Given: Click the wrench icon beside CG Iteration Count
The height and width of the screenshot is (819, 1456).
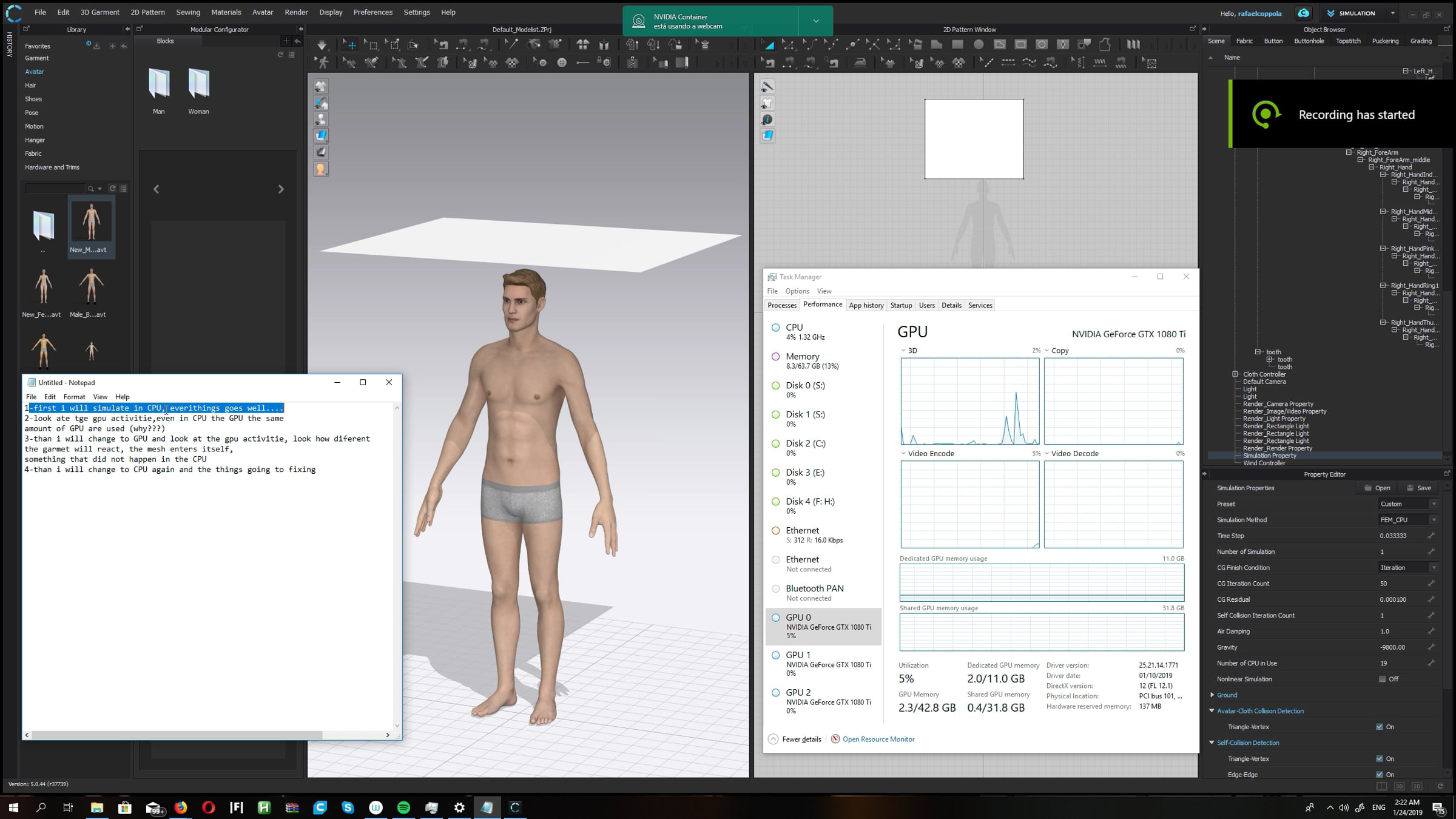Looking at the screenshot, I should pyautogui.click(x=1431, y=584).
